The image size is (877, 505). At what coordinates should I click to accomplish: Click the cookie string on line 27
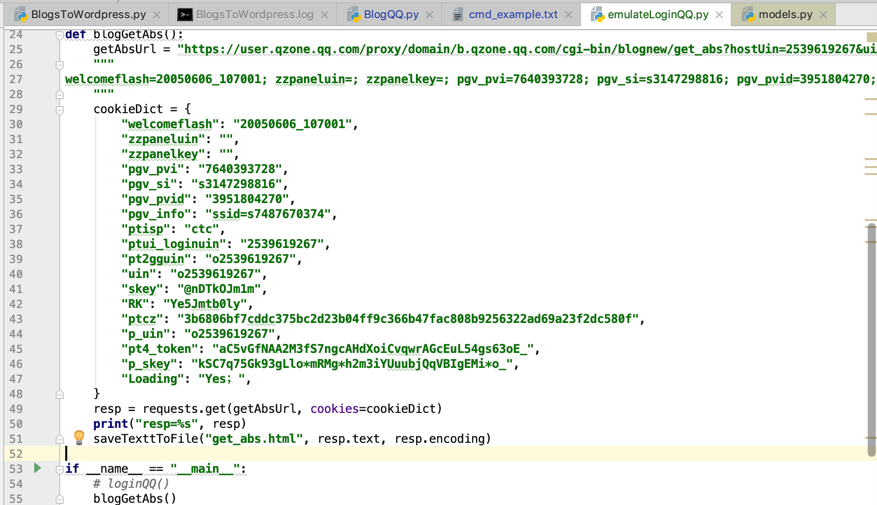click(x=470, y=79)
